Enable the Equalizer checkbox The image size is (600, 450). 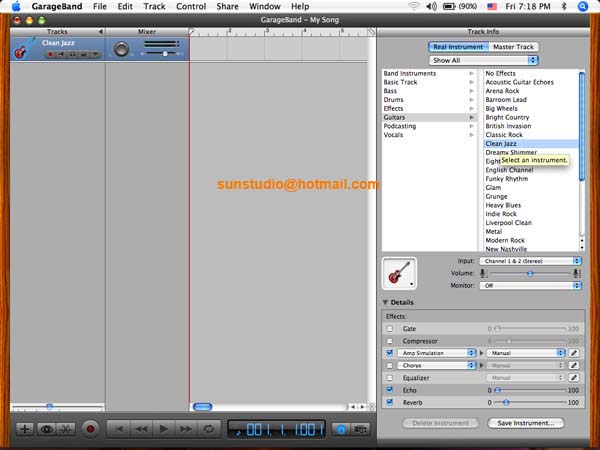point(390,378)
